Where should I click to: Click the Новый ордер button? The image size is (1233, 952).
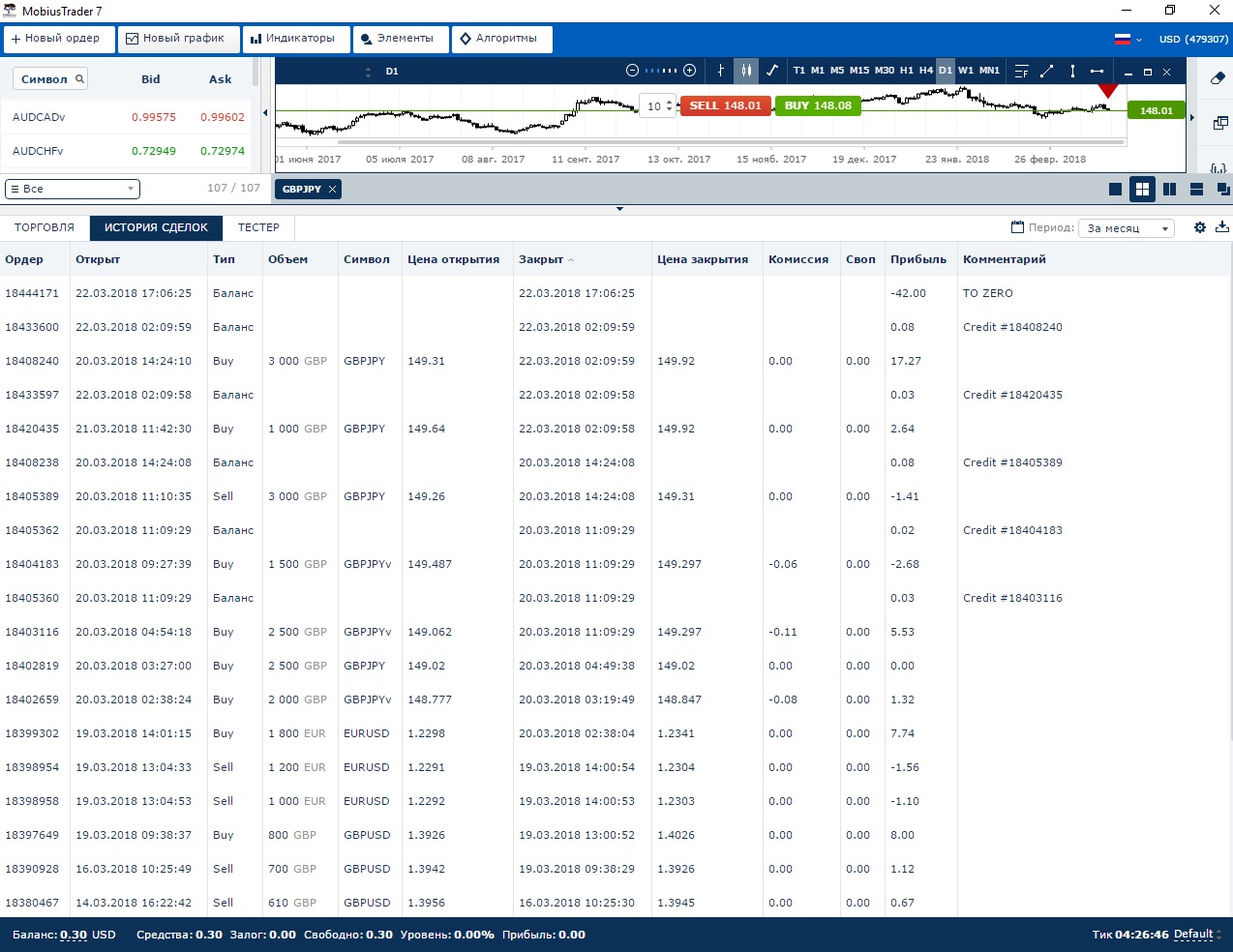[x=56, y=39]
